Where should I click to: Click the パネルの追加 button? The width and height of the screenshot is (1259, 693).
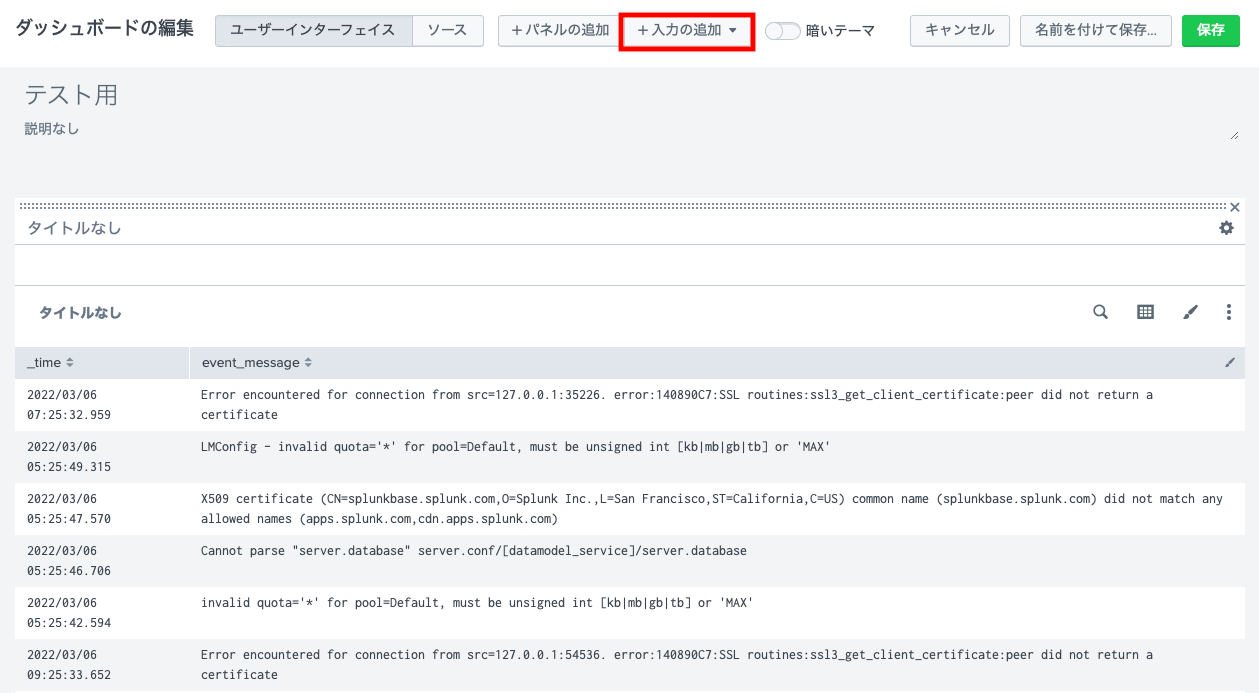(559, 31)
